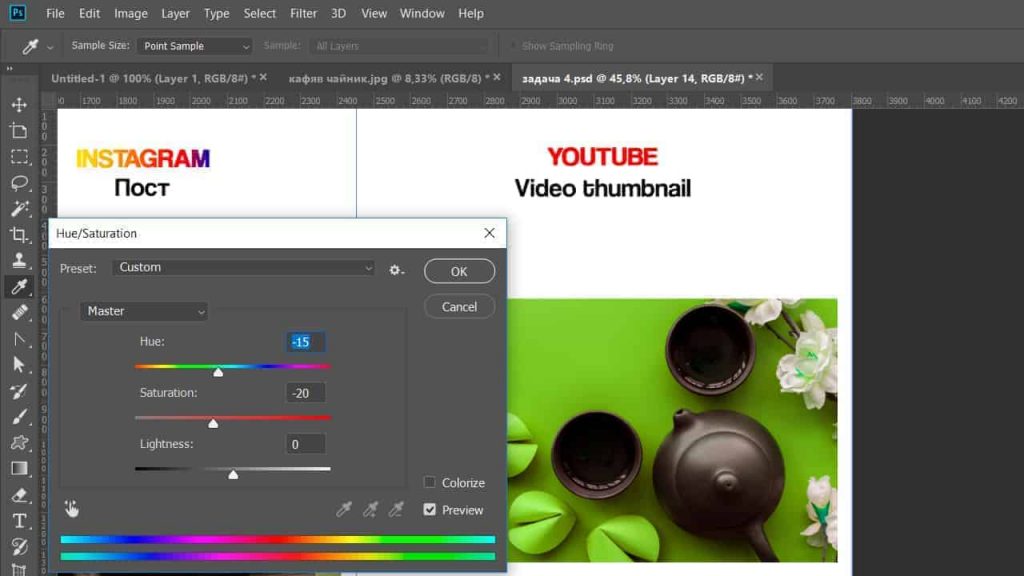Select the Lasso tool
1024x576 pixels.
(19, 183)
